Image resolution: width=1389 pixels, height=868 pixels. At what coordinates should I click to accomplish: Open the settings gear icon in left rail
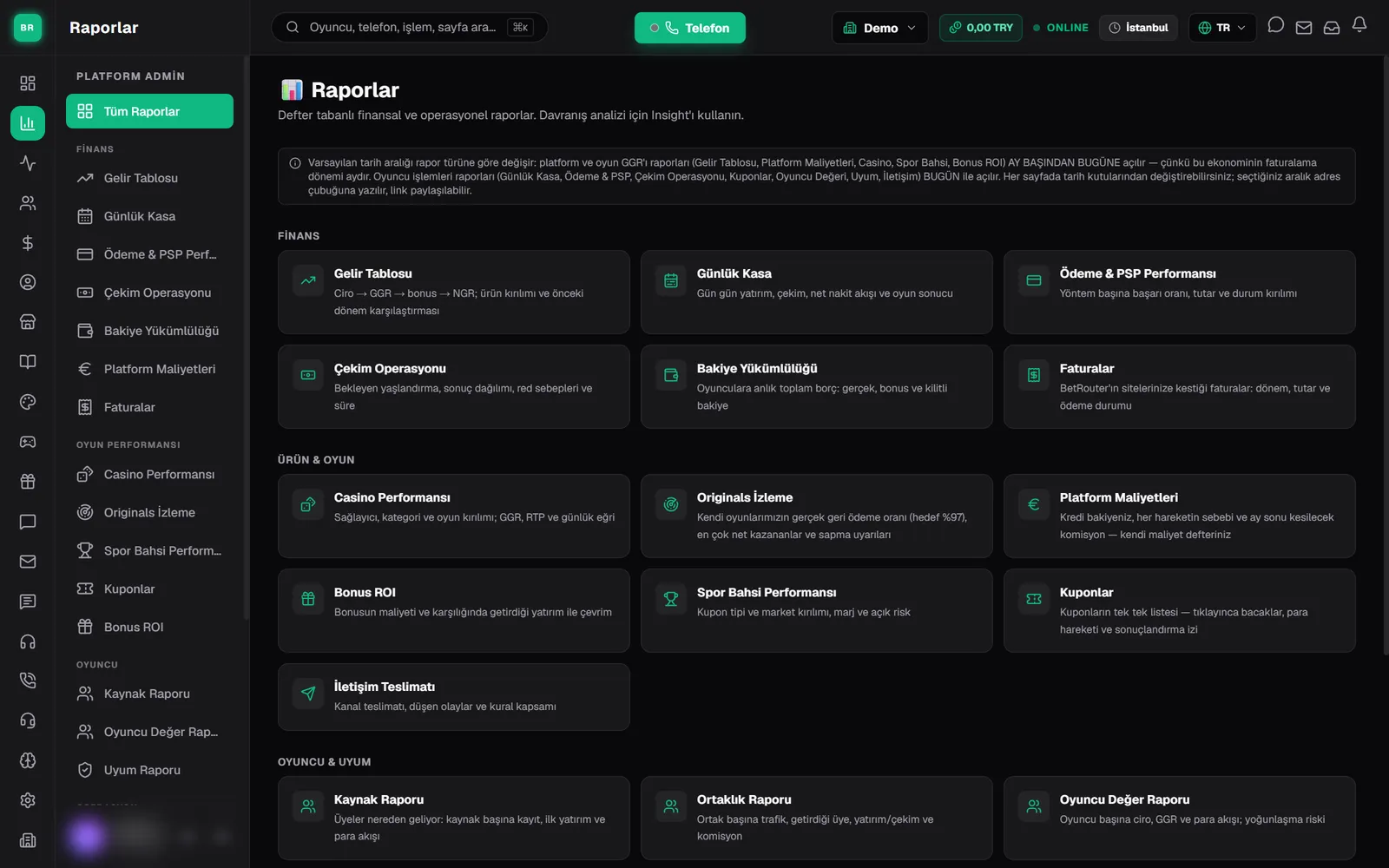click(x=28, y=800)
